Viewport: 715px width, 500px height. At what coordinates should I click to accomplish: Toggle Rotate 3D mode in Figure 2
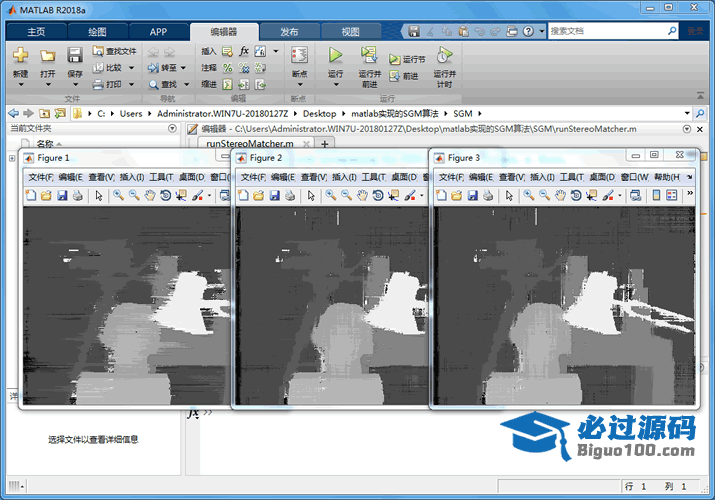(378, 195)
